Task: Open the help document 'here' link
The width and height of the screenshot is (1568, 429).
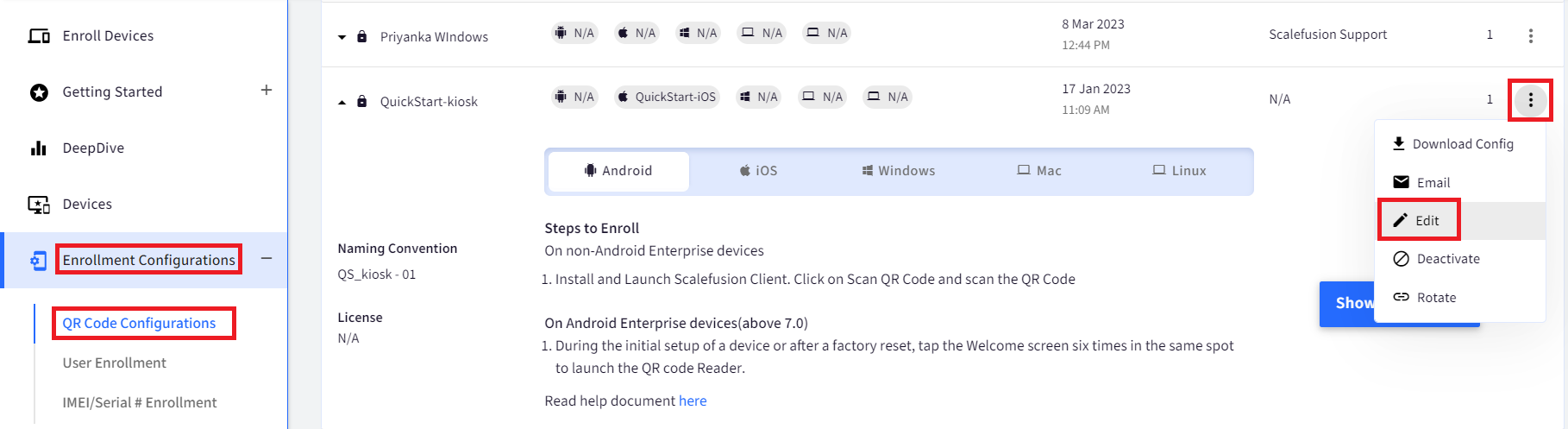Action: pos(693,401)
